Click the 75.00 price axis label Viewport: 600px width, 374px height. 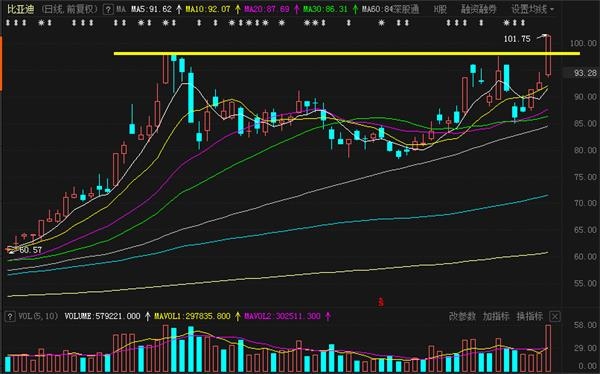click(585, 177)
